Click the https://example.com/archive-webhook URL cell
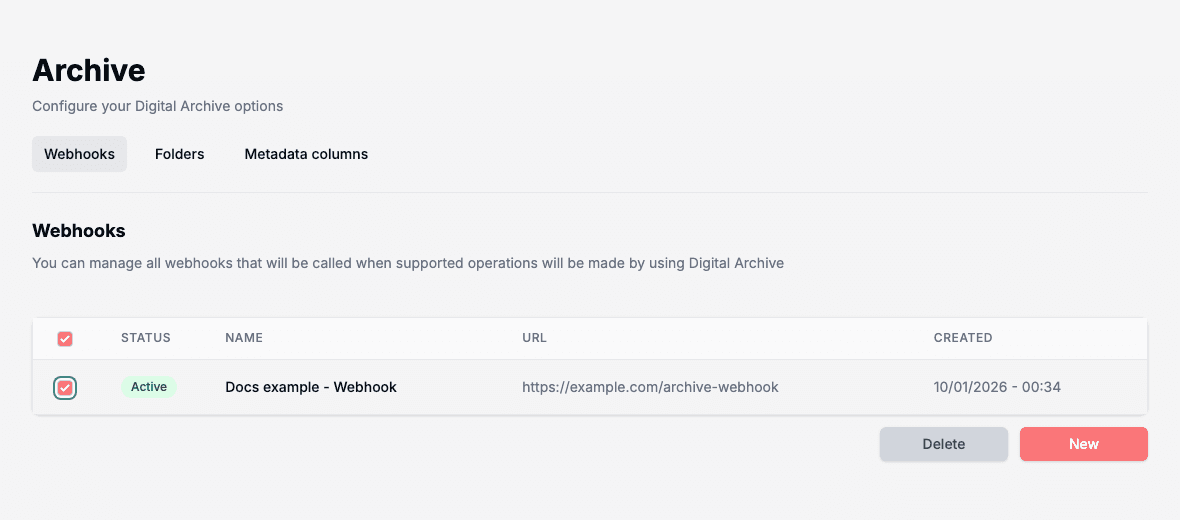 (x=650, y=387)
